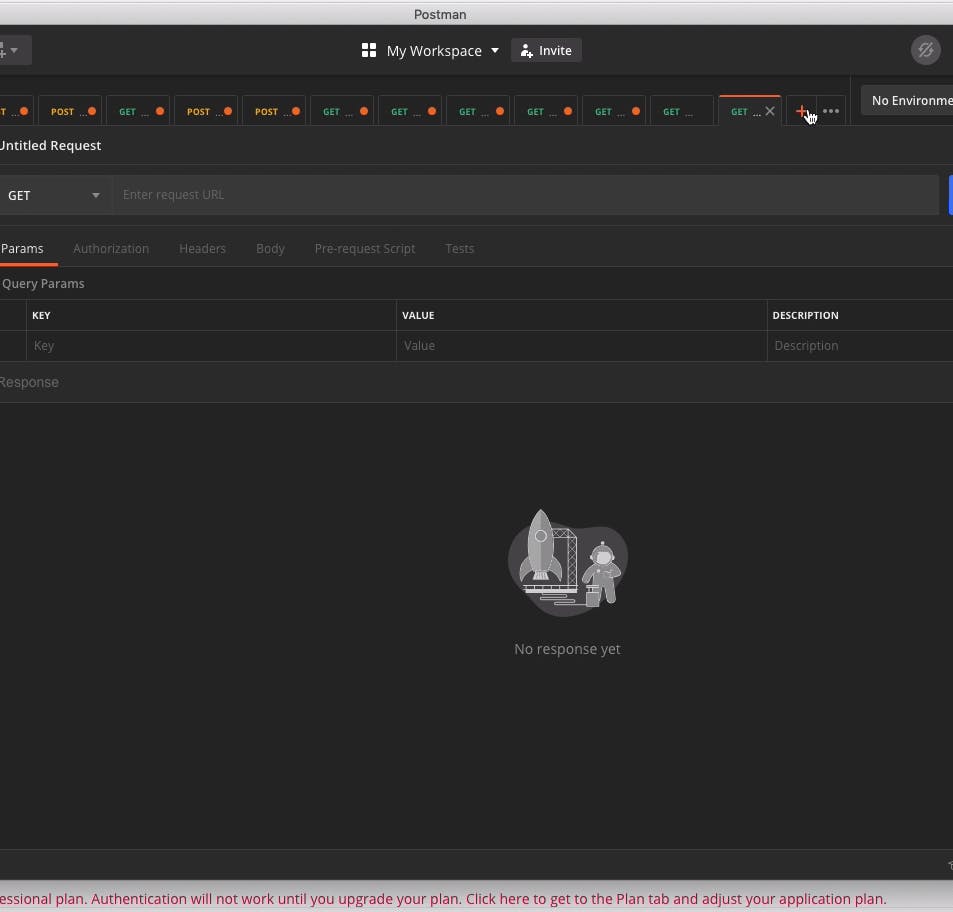Close the active GET request tab
Screen dimensions: 953x912
point(770,111)
